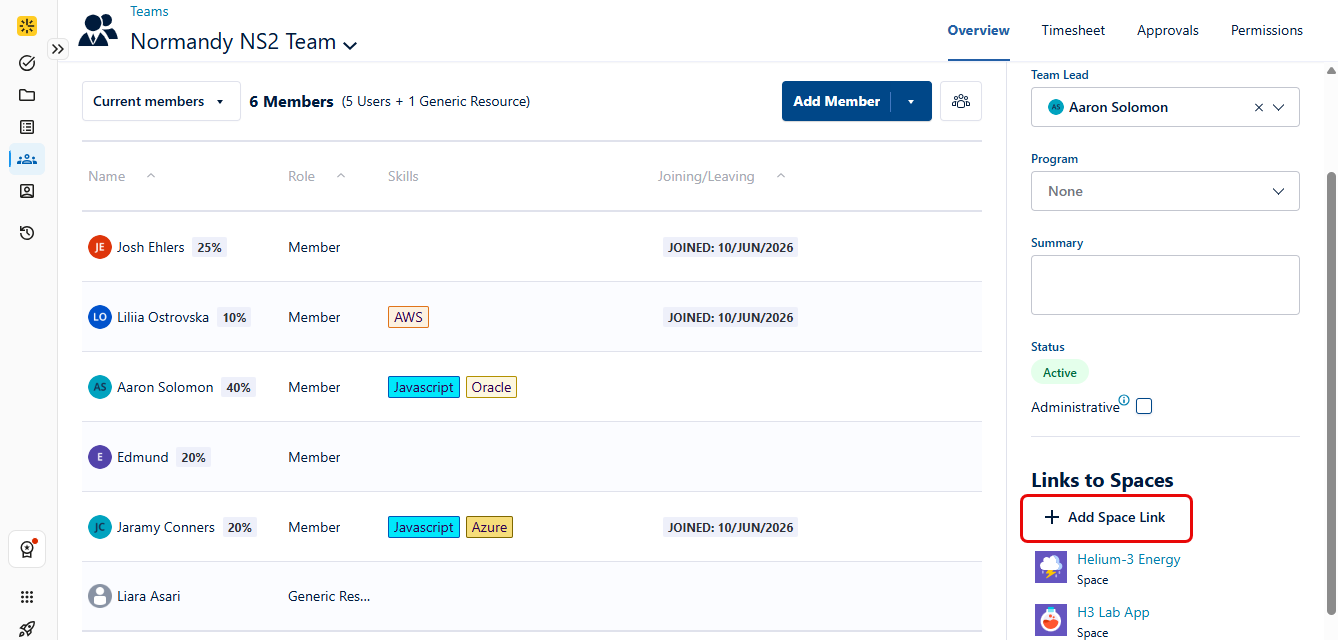Open the Helium-3 Energy space link
1338x640 pixels.
(x=1129, y=559)
